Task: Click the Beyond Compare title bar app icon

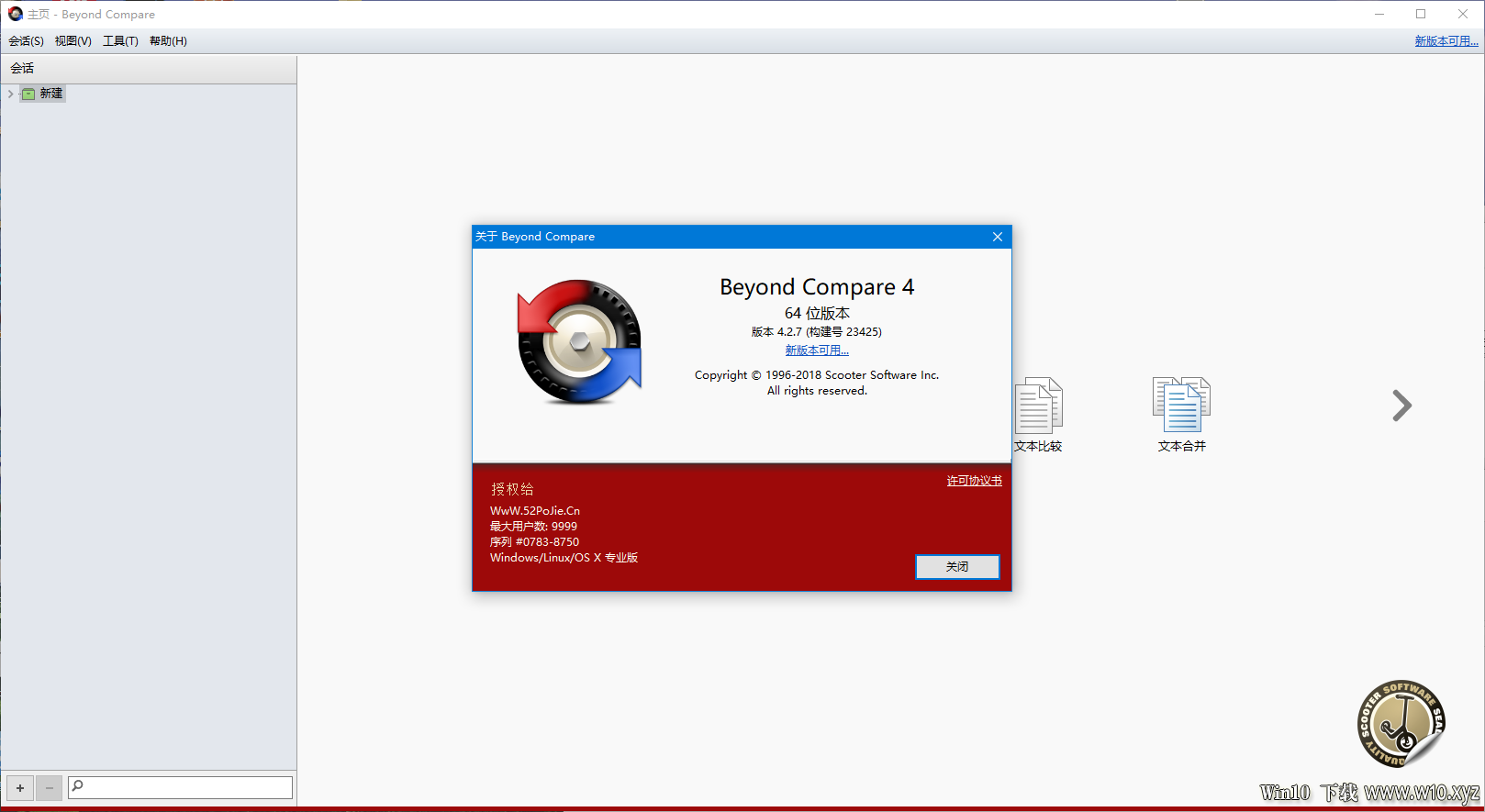Action: [15, 14]
